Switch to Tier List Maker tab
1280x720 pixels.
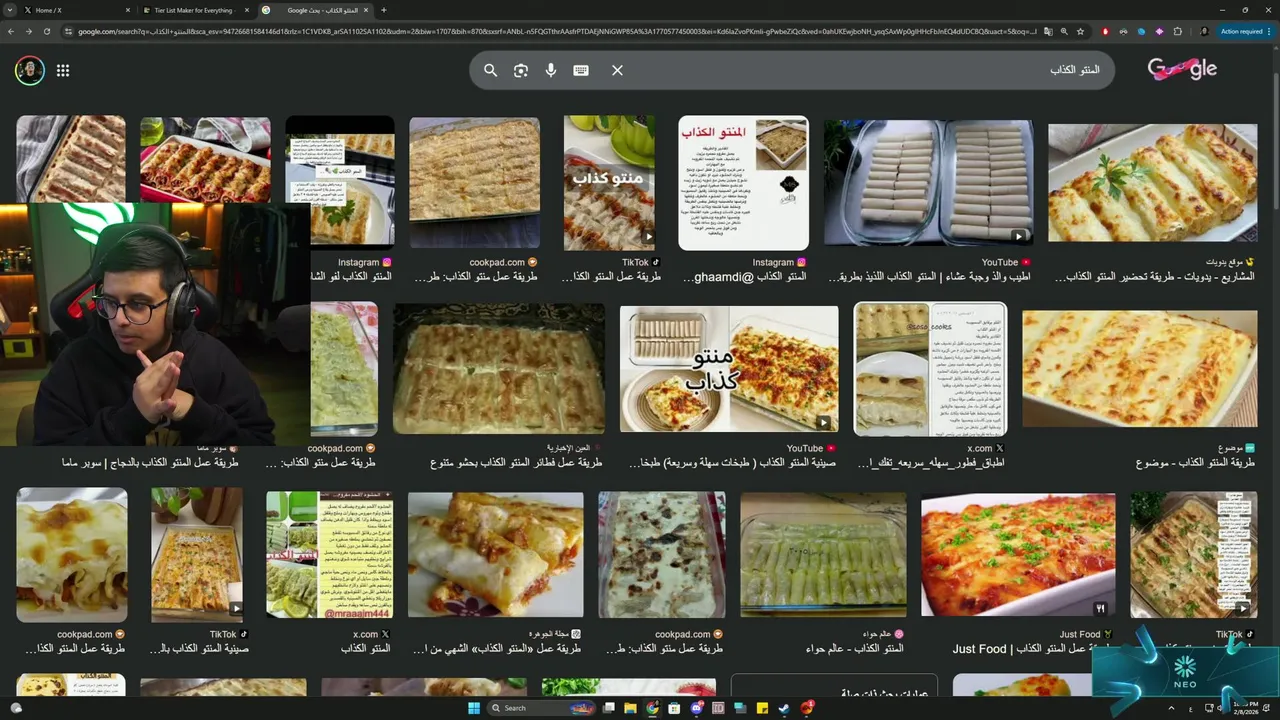coord(195,10)
